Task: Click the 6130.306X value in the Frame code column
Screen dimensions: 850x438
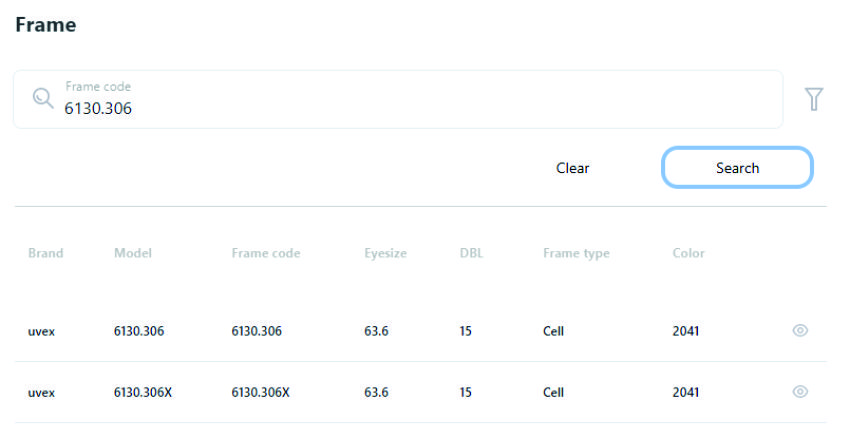Action: 260,392
